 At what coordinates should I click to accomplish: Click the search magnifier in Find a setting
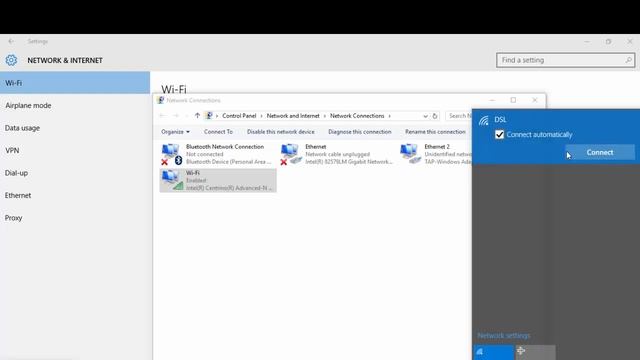pyautogui.click(x=628, y=60)
